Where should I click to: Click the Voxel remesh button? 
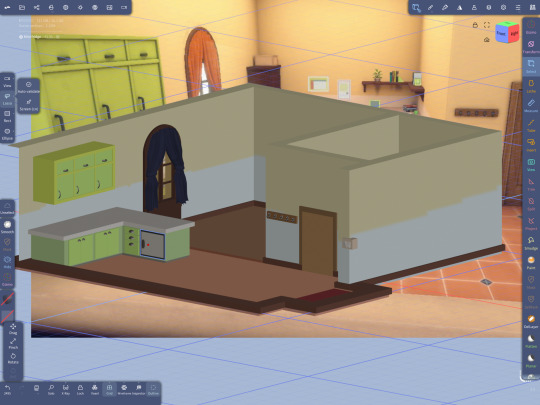click(95, 390)
